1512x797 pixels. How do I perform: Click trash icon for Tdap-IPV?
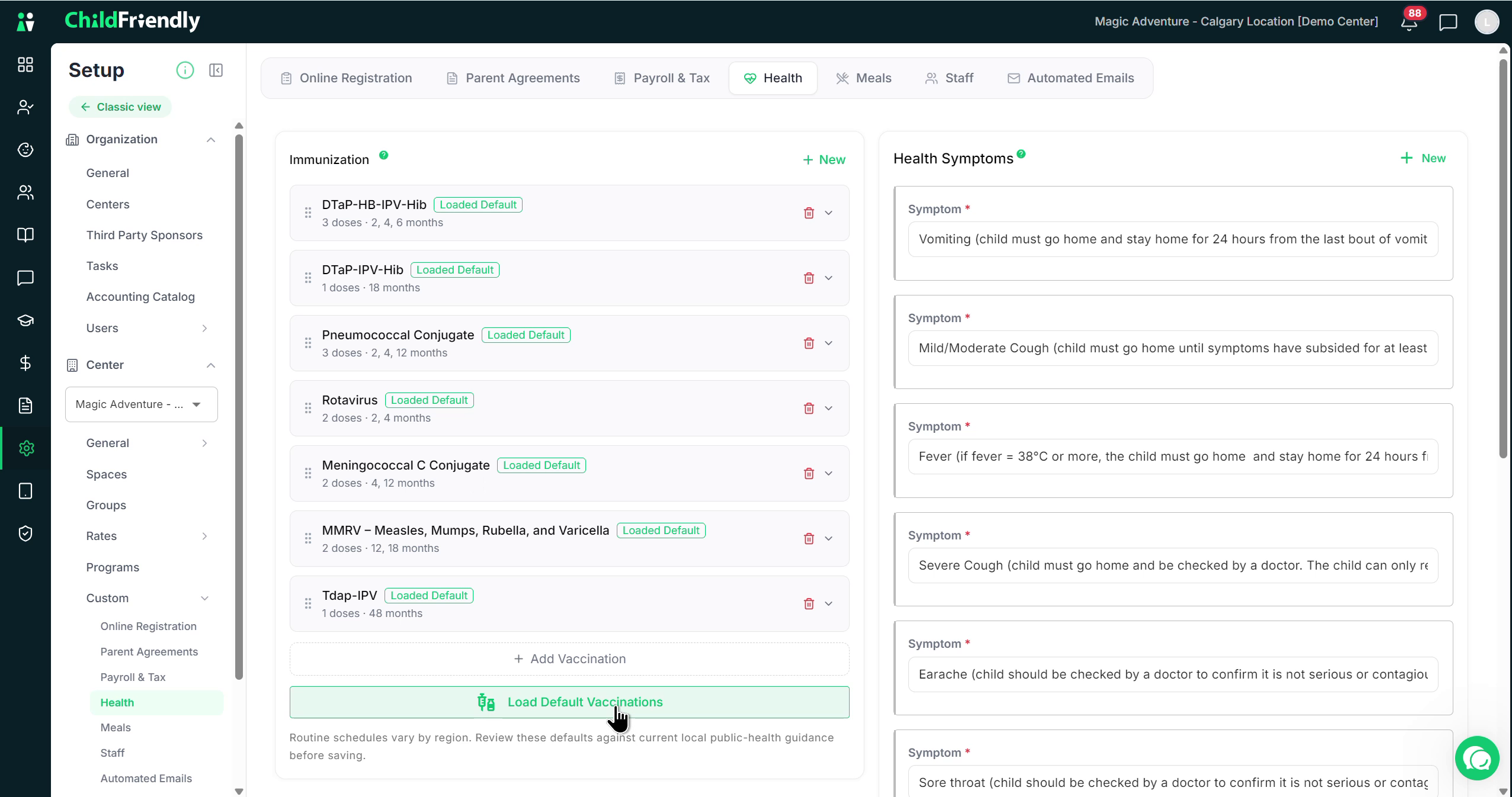pos(809,603)
